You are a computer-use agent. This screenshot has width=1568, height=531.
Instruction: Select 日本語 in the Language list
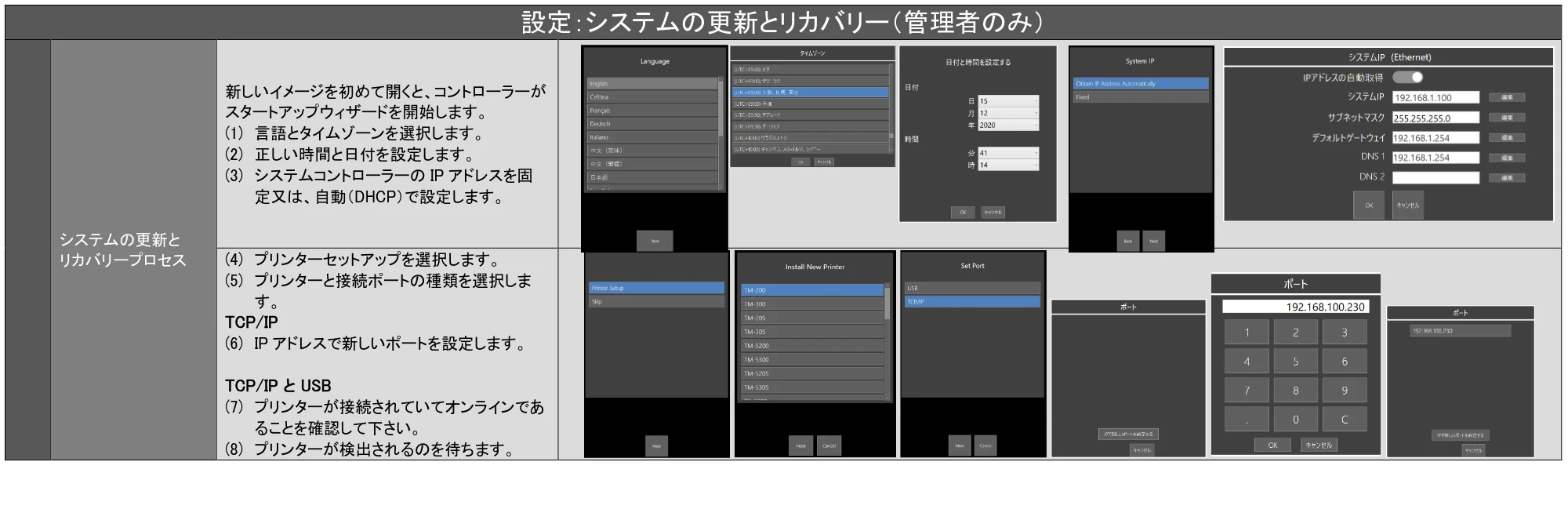tap(652, 177)
